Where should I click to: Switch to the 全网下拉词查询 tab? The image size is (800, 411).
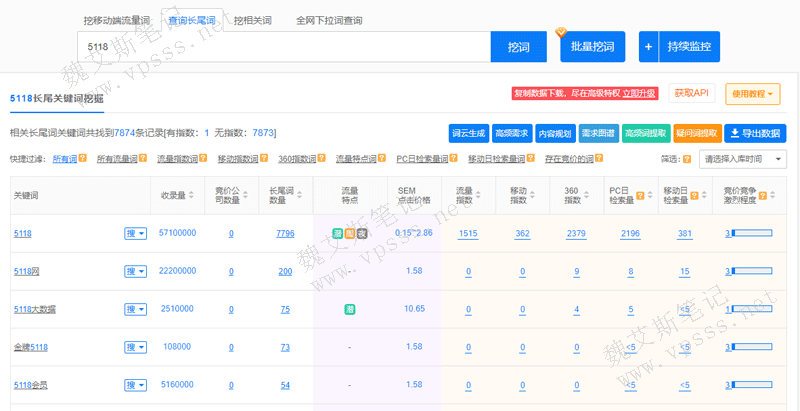tap(329, 20)
